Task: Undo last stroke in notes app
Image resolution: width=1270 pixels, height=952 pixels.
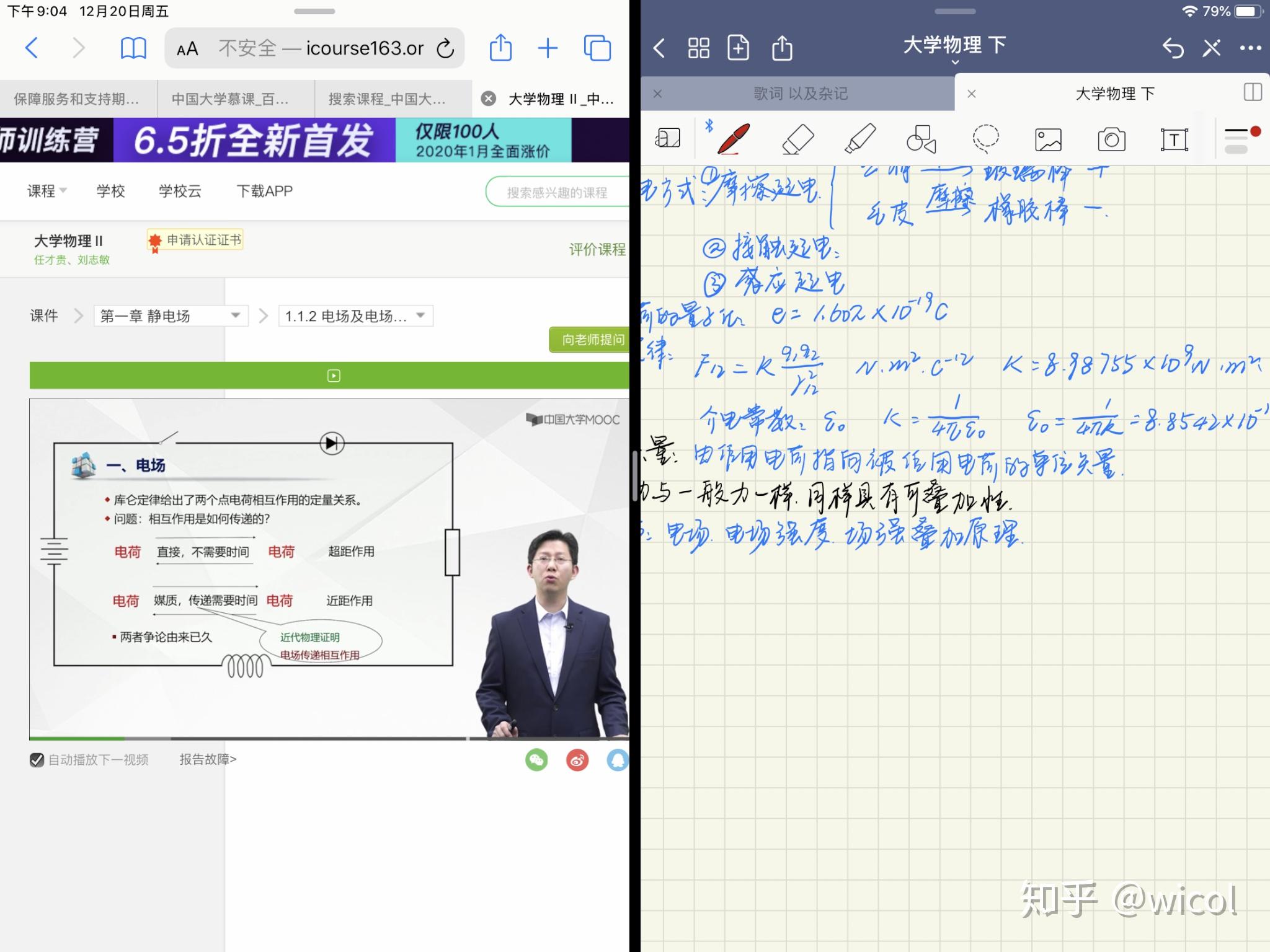Action: click(1173, 48)
